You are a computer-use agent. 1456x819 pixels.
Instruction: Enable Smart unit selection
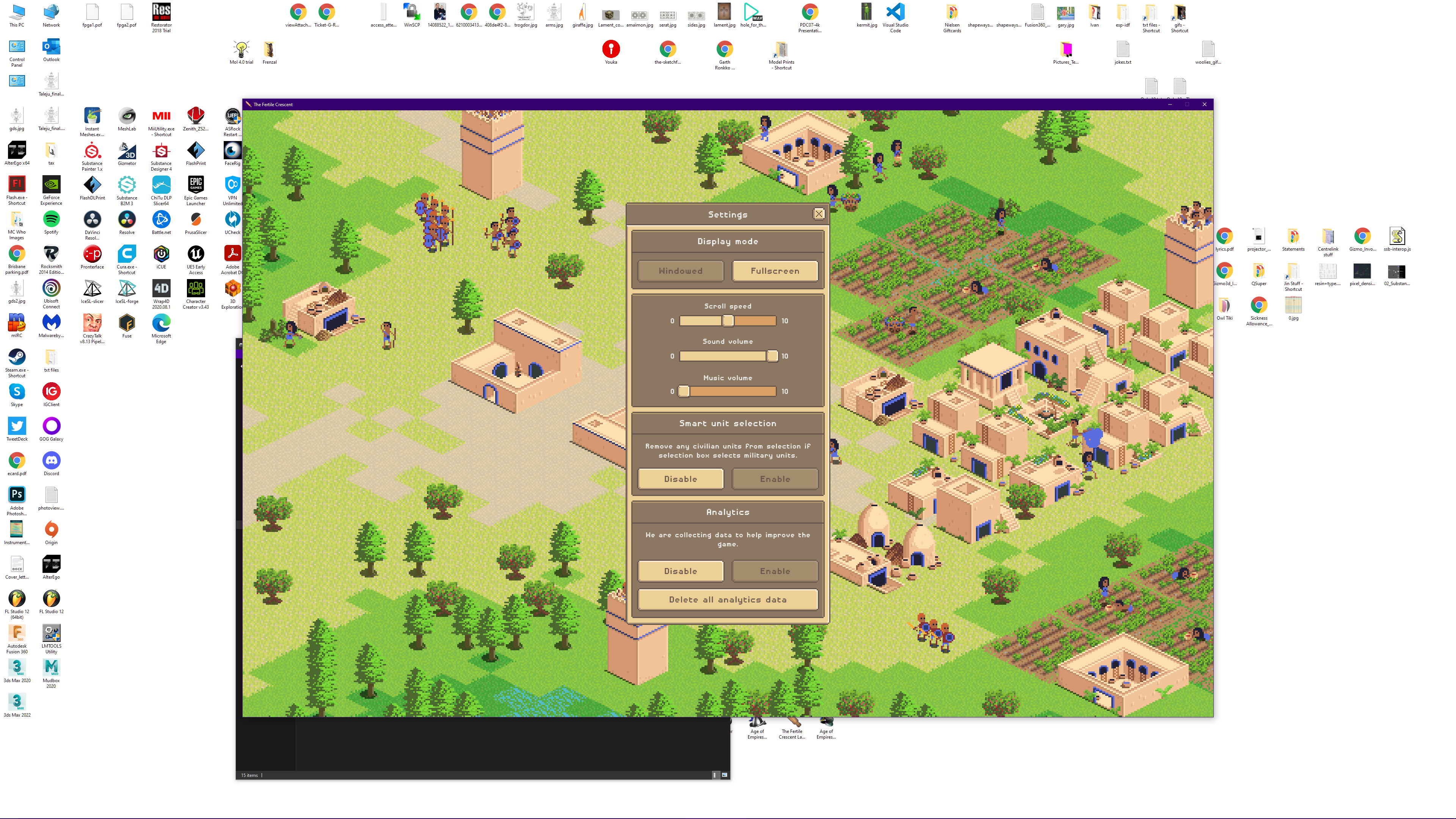point(775,479)
